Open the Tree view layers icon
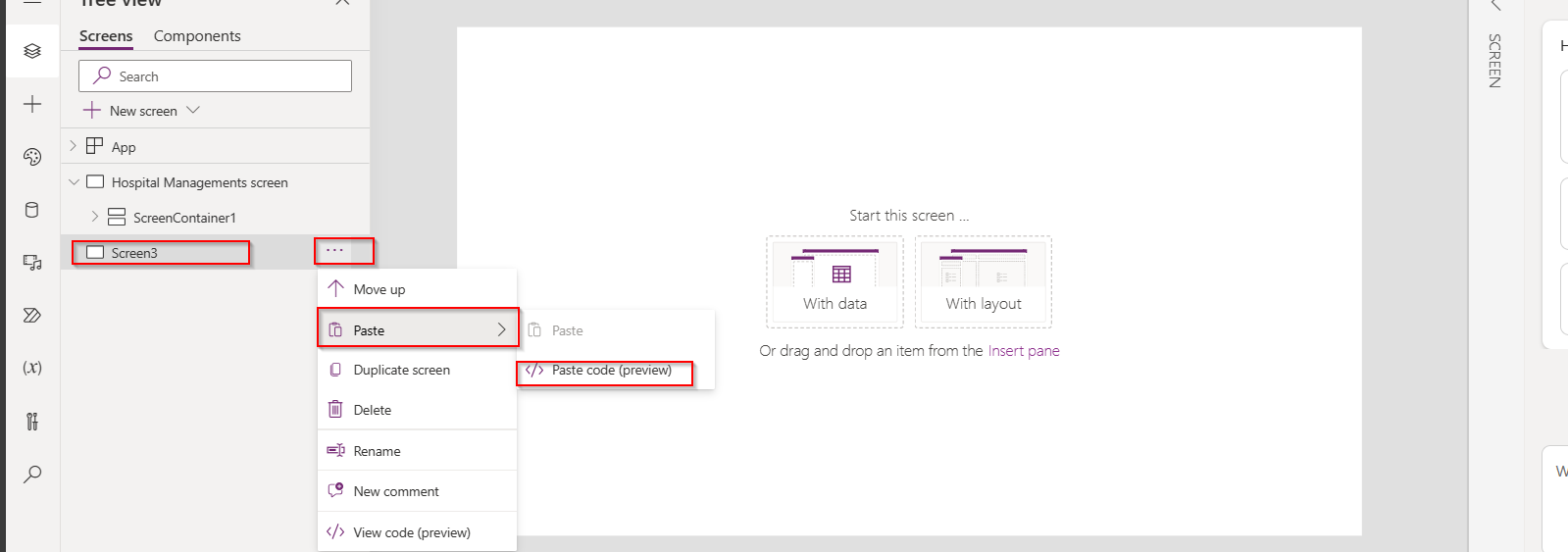The image size is (1568, 552). pyautogui.click(x=32, y=51)
